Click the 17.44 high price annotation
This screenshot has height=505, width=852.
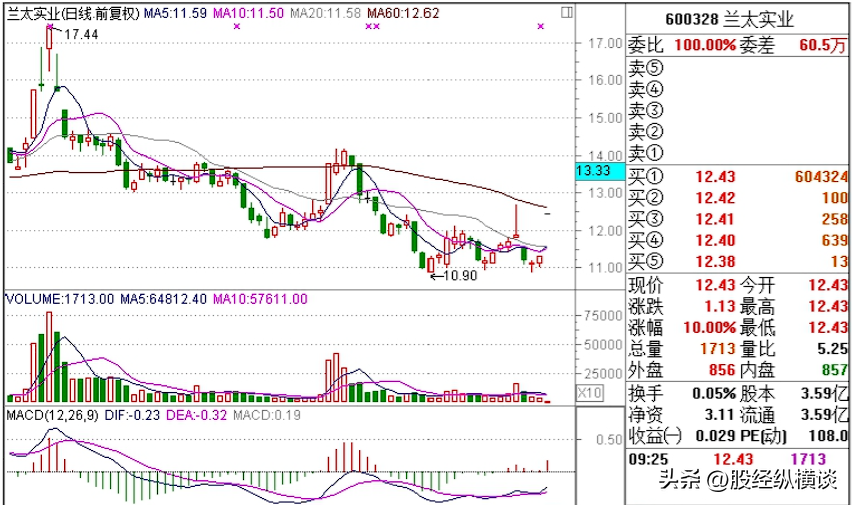[x=82, y=35]
